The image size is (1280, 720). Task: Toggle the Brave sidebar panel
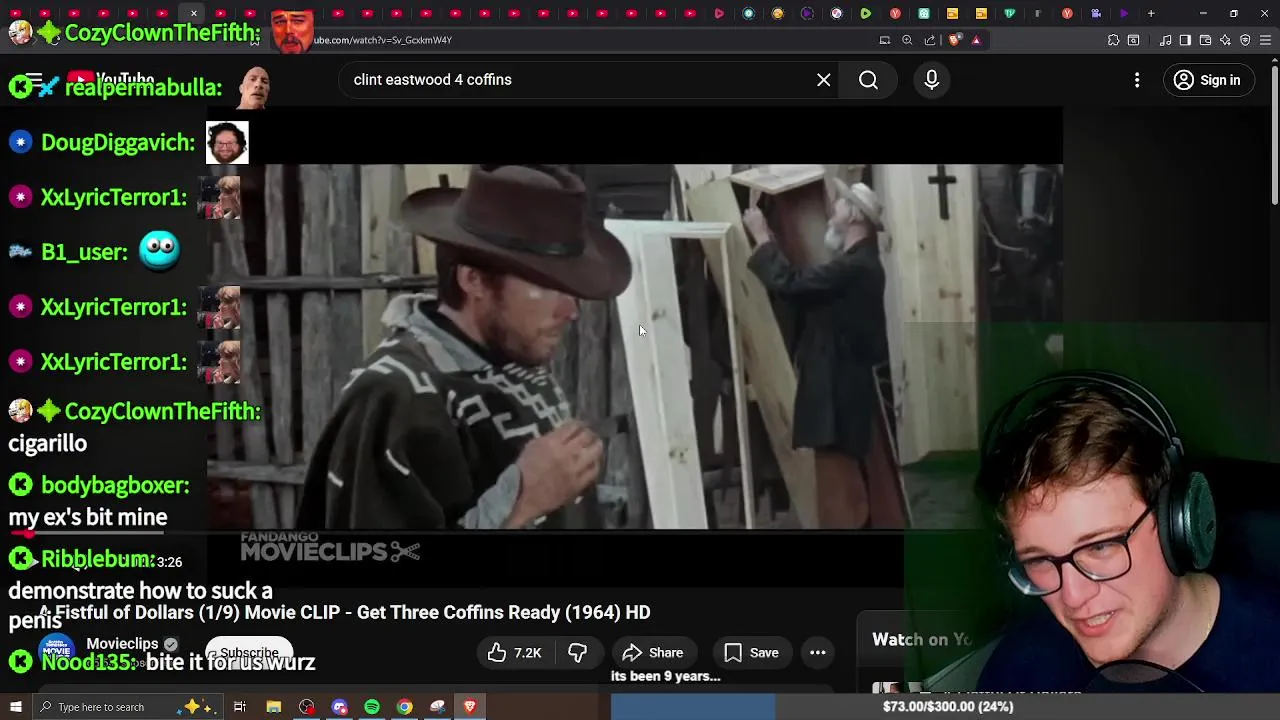pyautogui.click(x=1185, y=40)
